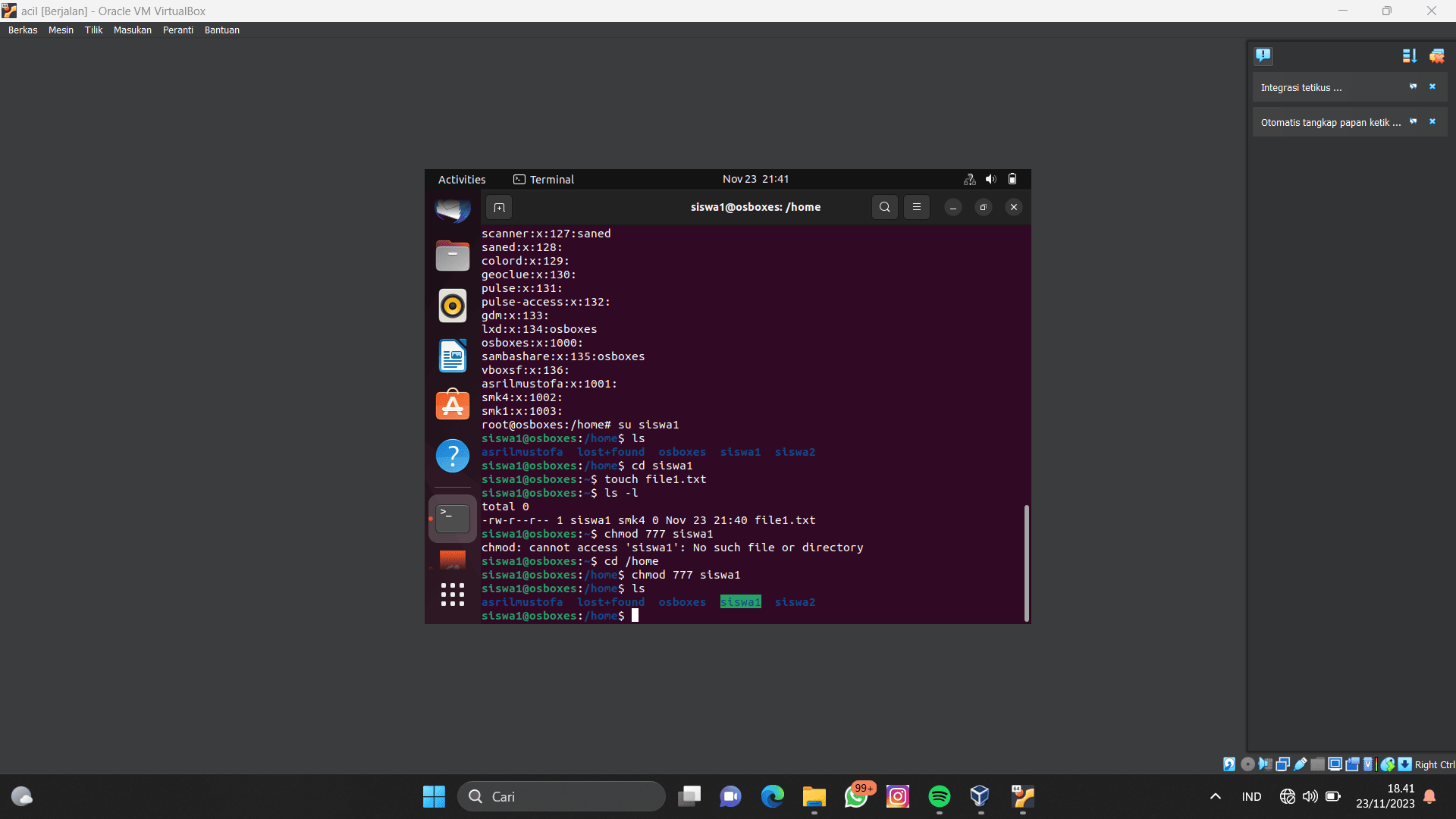Screen dimensions: 1456x819
Task: Open the Masukan menu
Action: click(133, 30)
